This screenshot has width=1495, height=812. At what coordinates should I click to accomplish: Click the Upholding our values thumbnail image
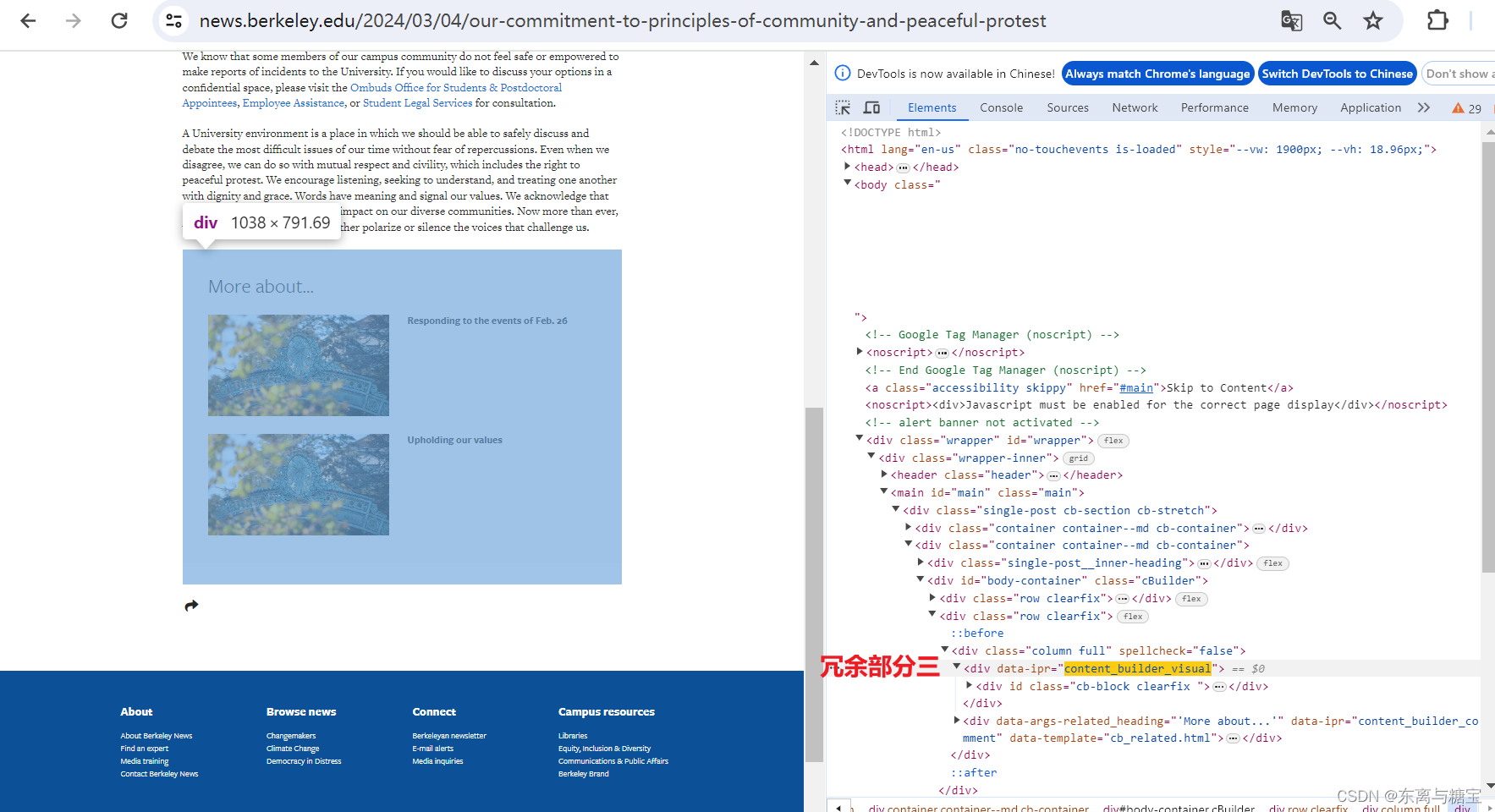pyautogui.click(x=299, y=485)
